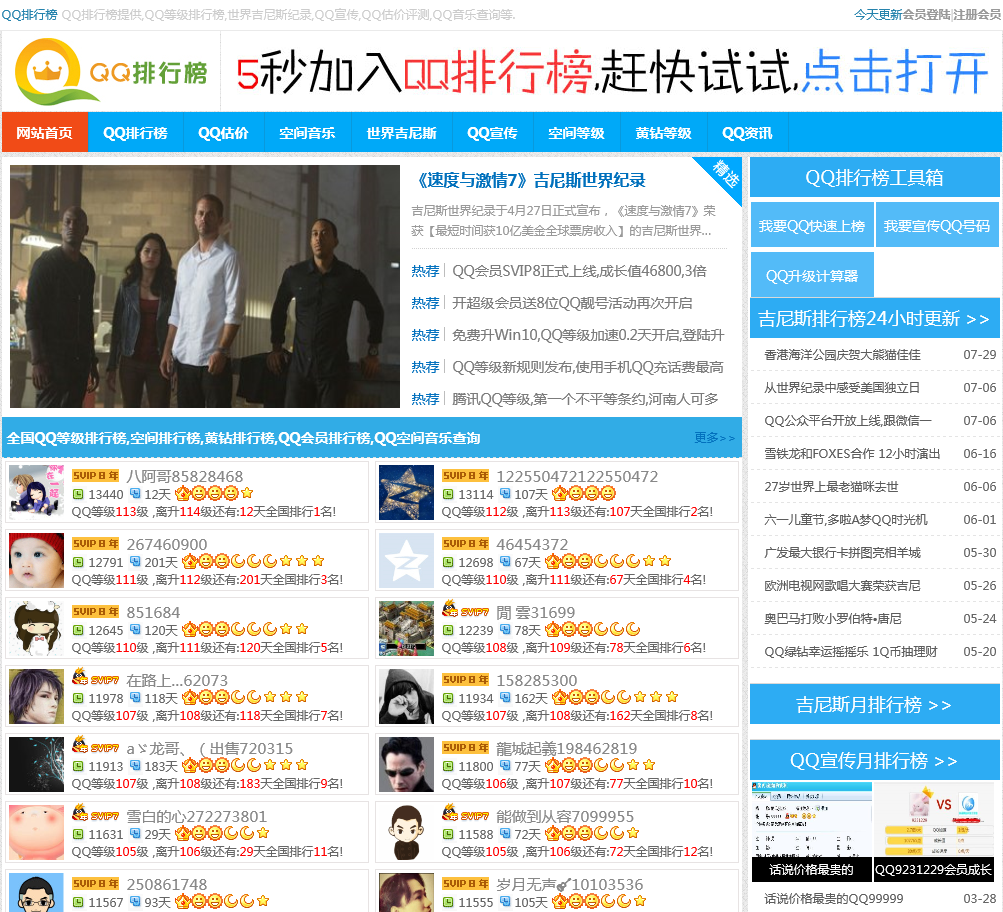
Task: Open 开超级会员送8位QQ靓号 news link
Action: coord(572,303)
